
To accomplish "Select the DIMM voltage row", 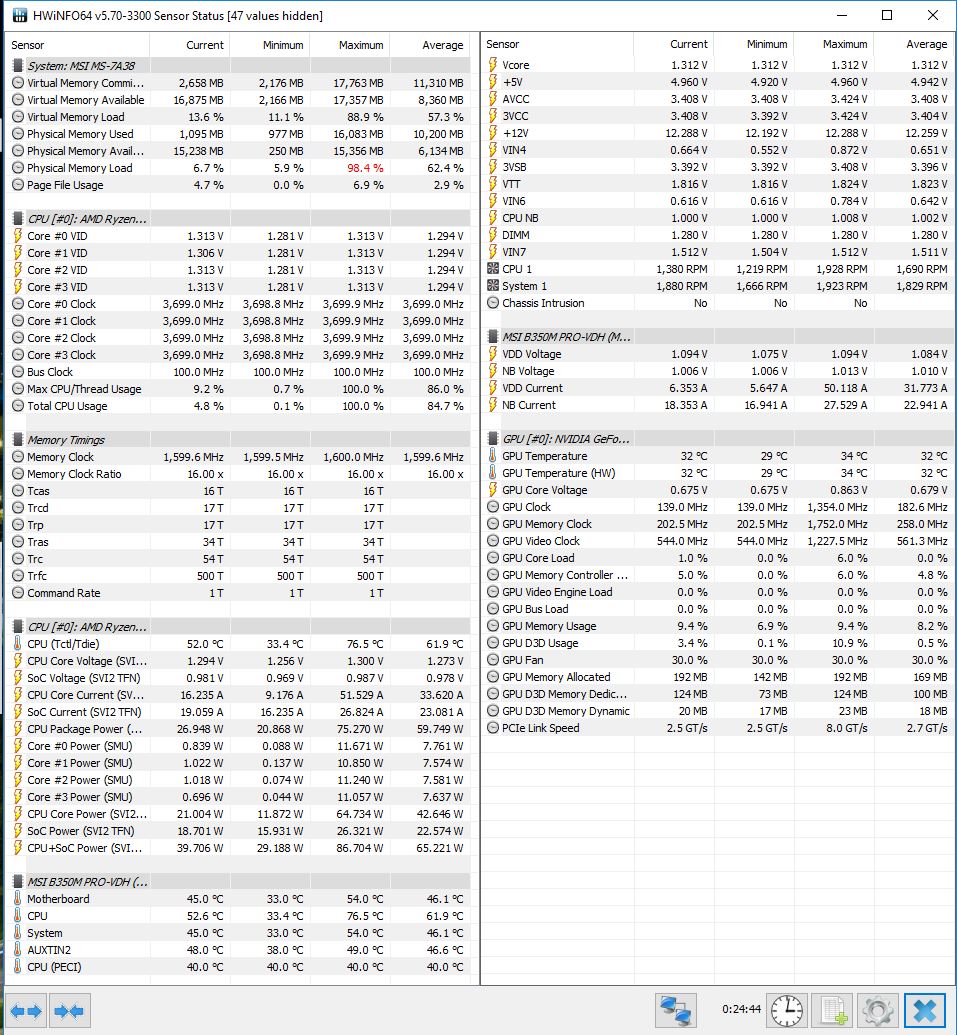I will [718, 235].
